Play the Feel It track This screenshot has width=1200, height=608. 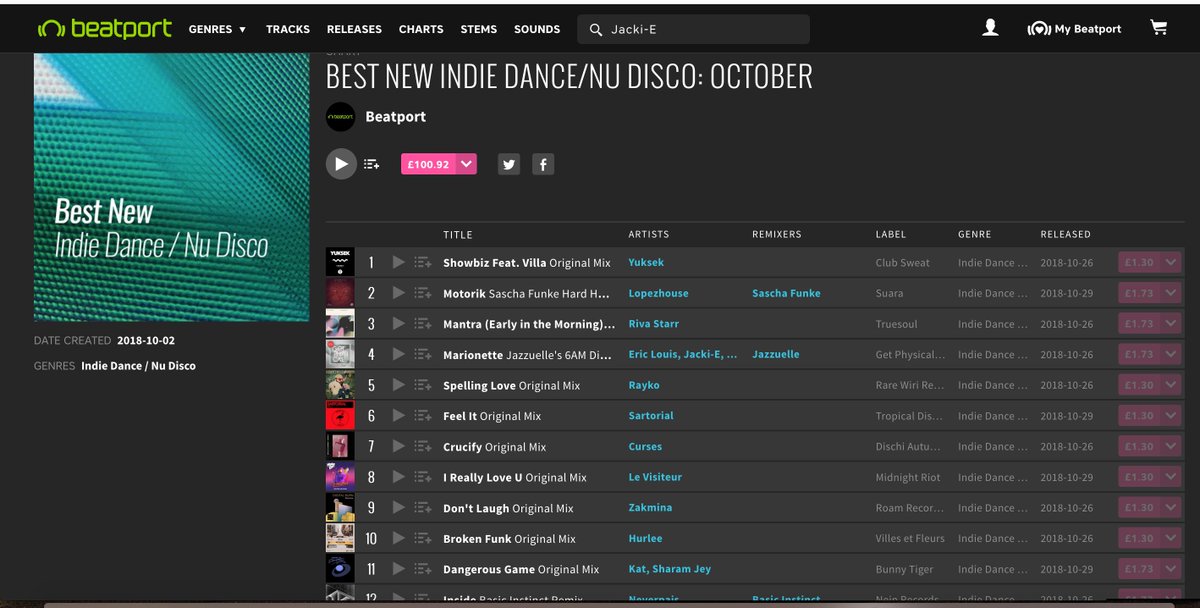[398, 416]
